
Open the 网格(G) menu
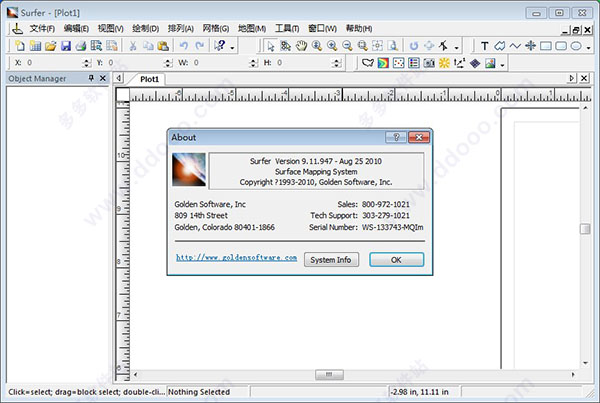[x=216, y=28]
